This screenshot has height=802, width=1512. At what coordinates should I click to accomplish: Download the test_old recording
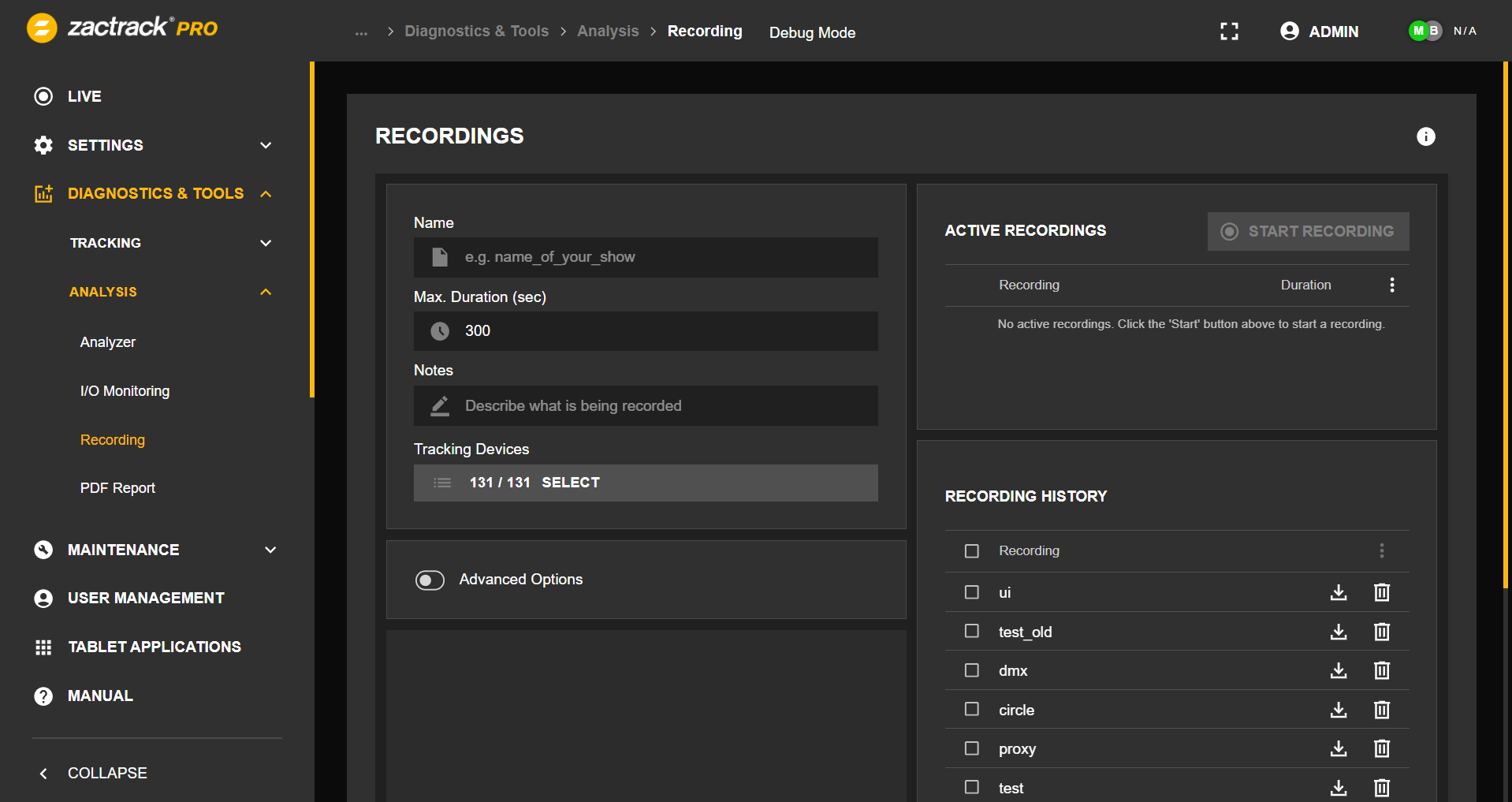click(x=1339, y=632)
